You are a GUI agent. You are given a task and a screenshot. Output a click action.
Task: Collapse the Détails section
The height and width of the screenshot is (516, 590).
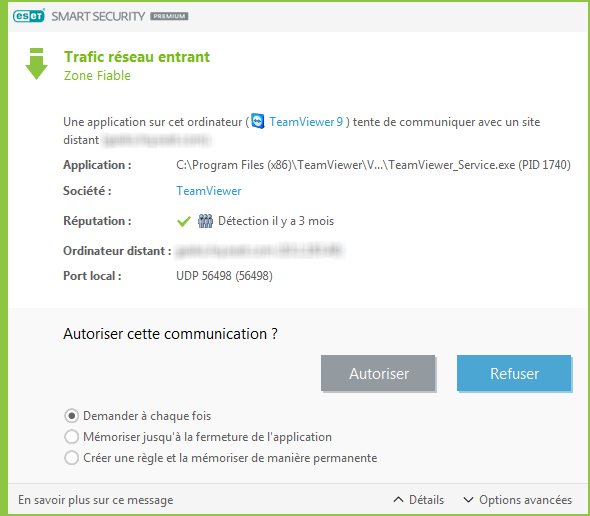click(419, 499)
